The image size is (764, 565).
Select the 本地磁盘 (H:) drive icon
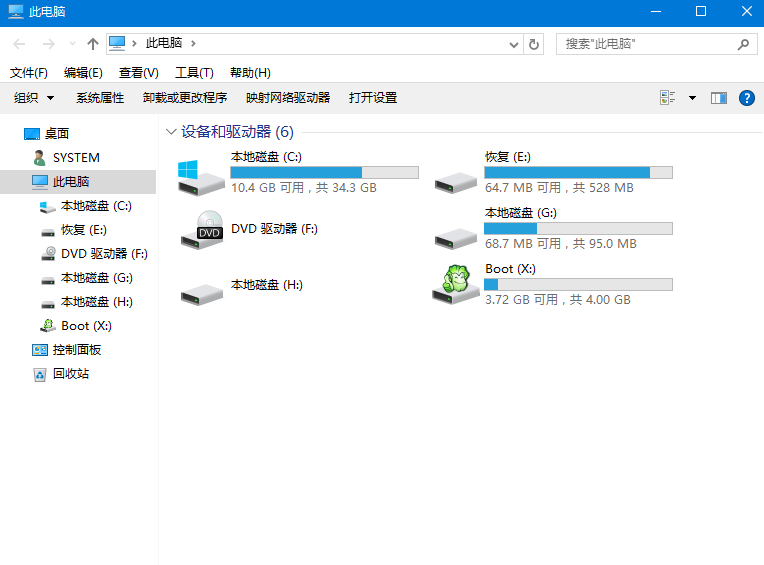(x=202, y=295)
